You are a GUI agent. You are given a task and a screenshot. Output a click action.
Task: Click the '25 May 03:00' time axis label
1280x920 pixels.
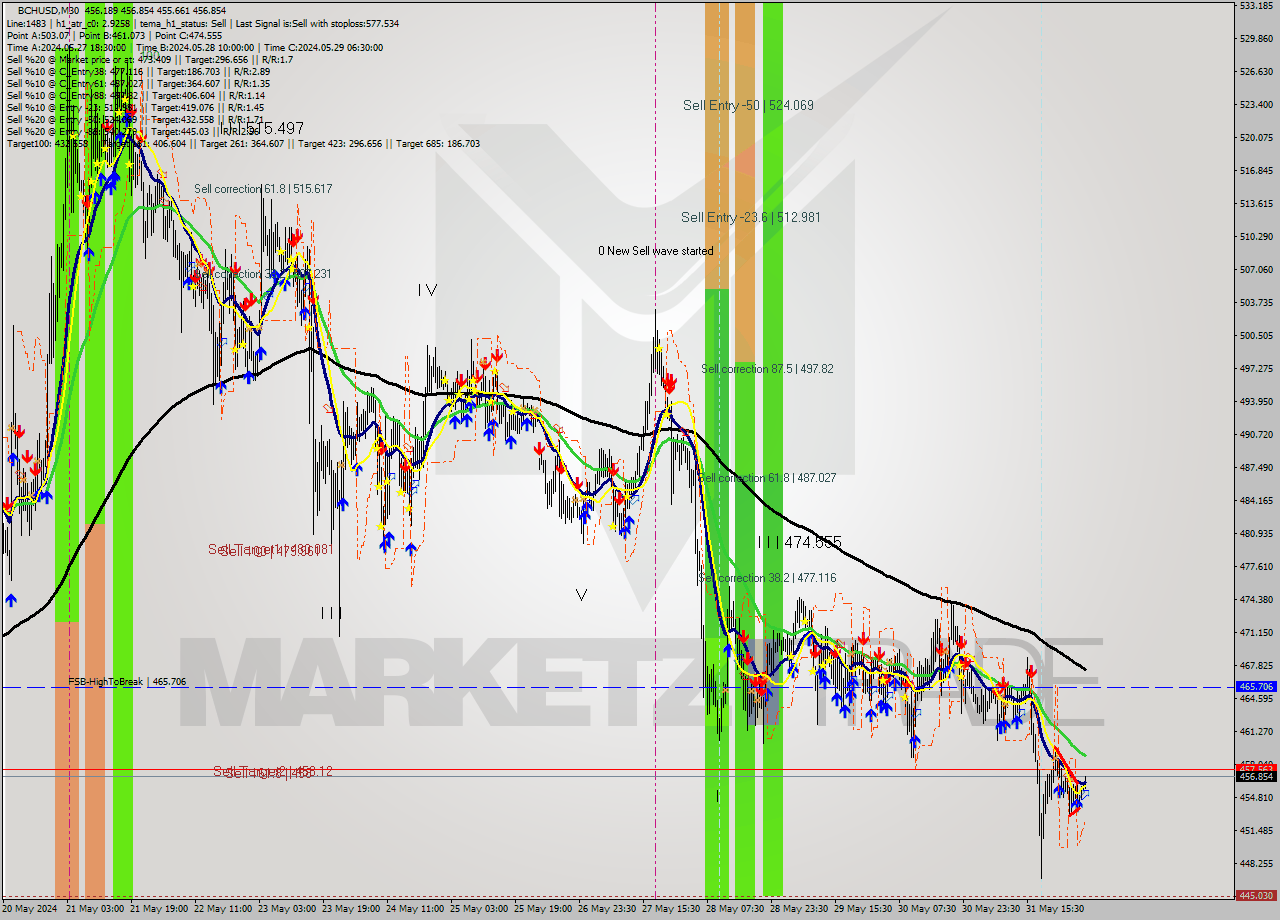[x=479, y=909]
